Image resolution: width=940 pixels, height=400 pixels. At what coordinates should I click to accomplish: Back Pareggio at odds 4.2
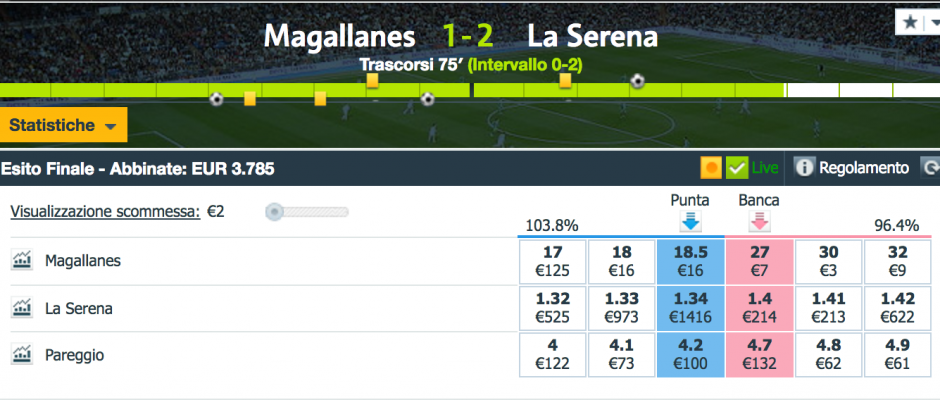click(691, 355)
